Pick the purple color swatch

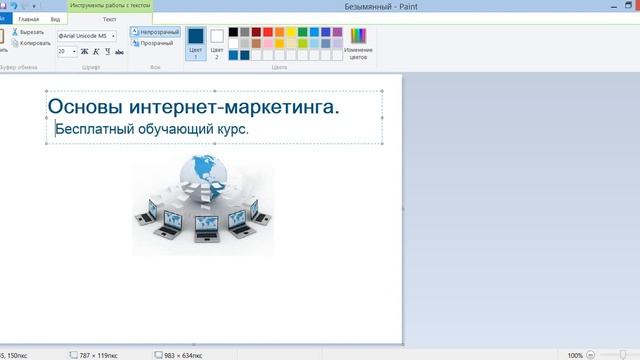tap(337, 32)
